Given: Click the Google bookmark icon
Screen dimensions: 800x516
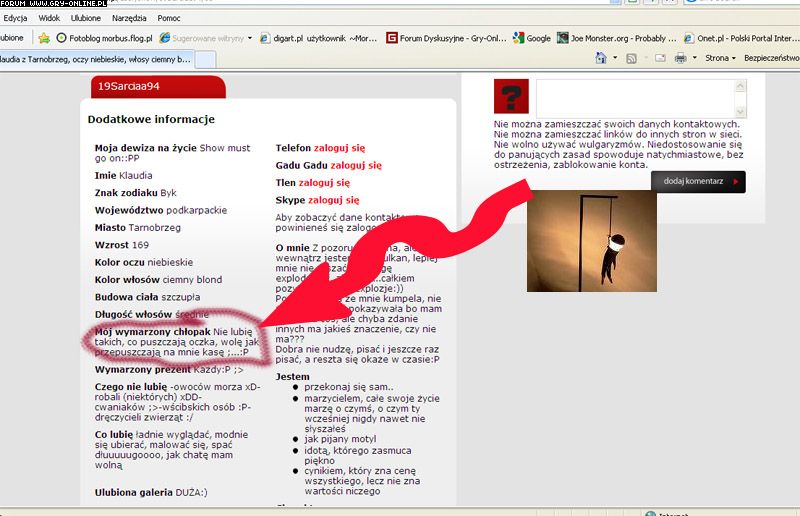Looking at the screenshot, I should (x=518, y=38).
